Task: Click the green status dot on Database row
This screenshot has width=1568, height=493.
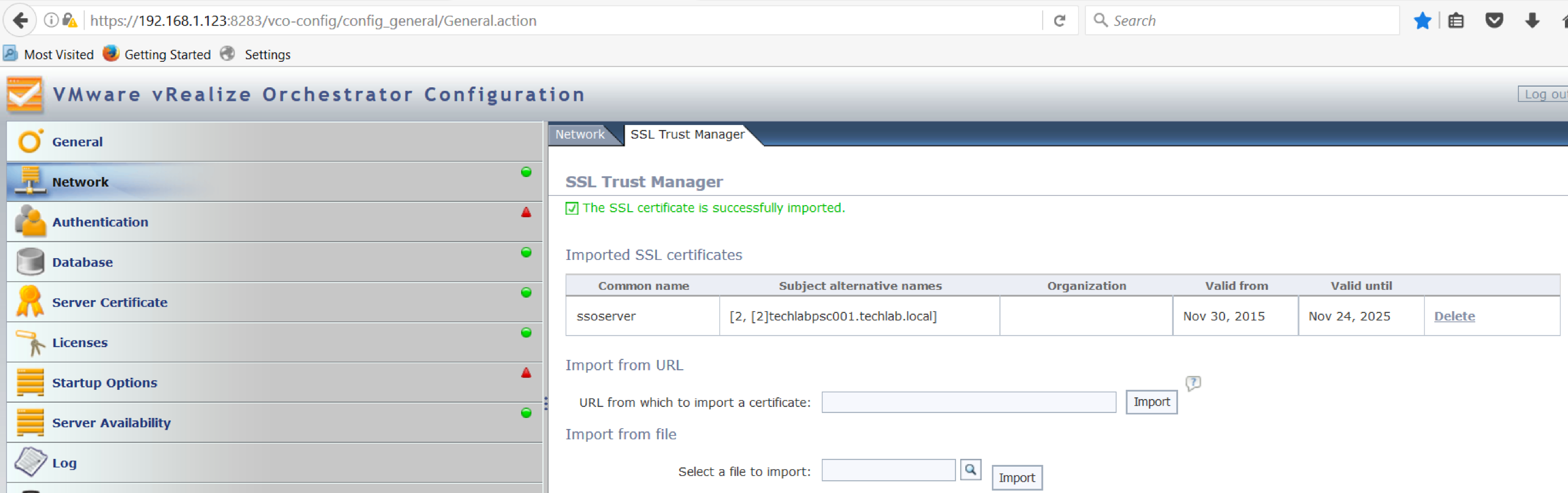Action: (x=526, y=252)
